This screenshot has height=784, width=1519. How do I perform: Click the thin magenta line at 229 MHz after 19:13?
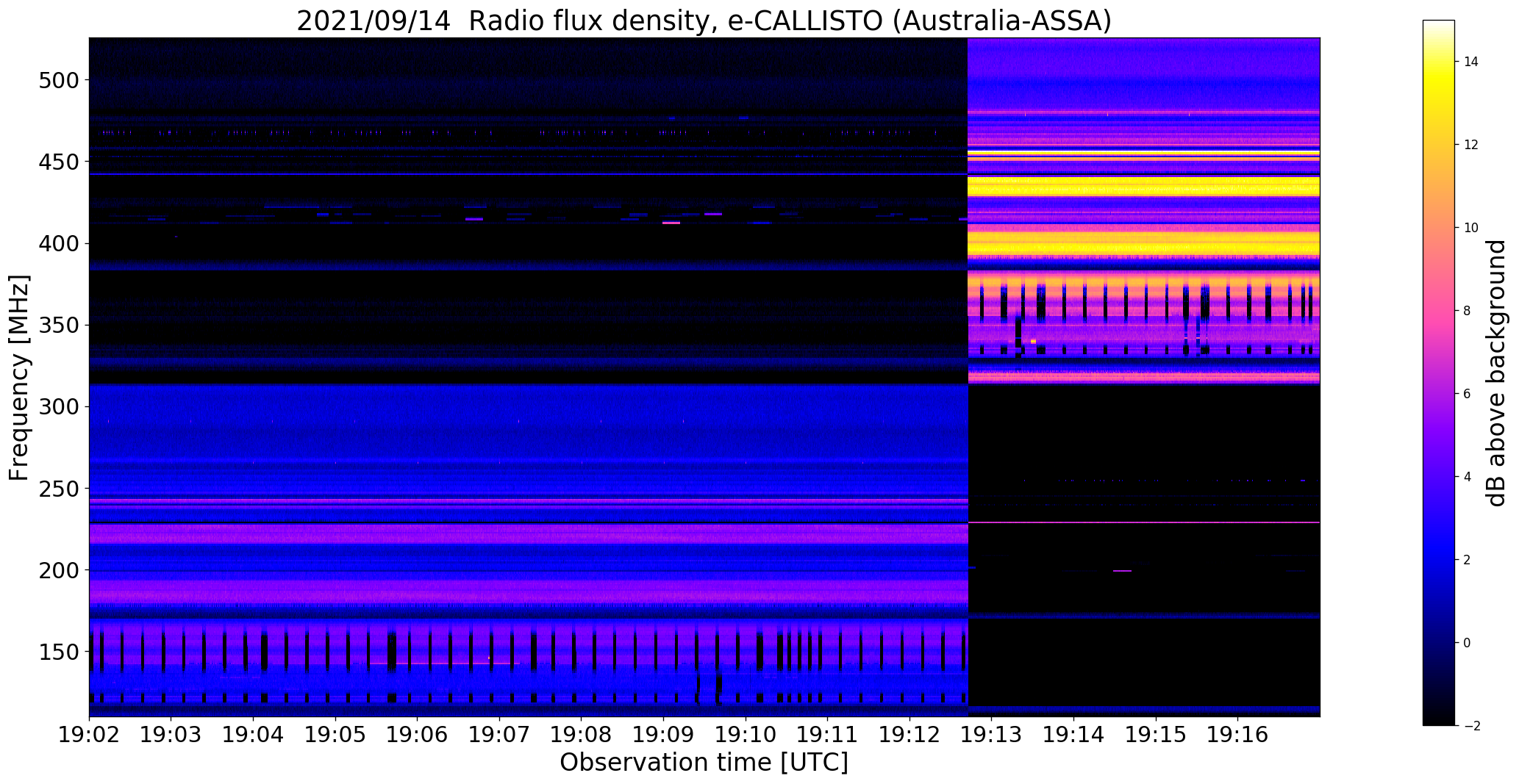click(x=1144, y=522)
